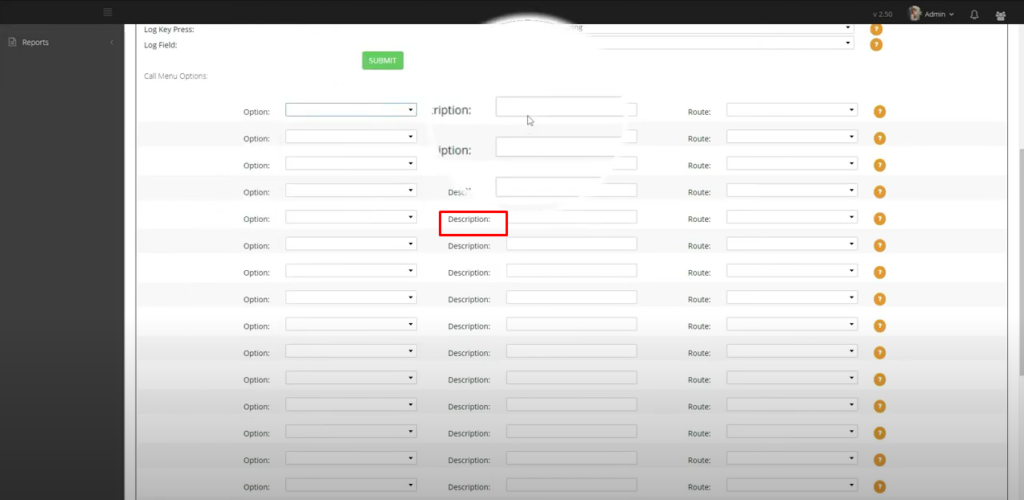The height and width of the screenshot is (500, 1024).
Task: Click the vertical page scrollbar
Action: coord(1020,261)
